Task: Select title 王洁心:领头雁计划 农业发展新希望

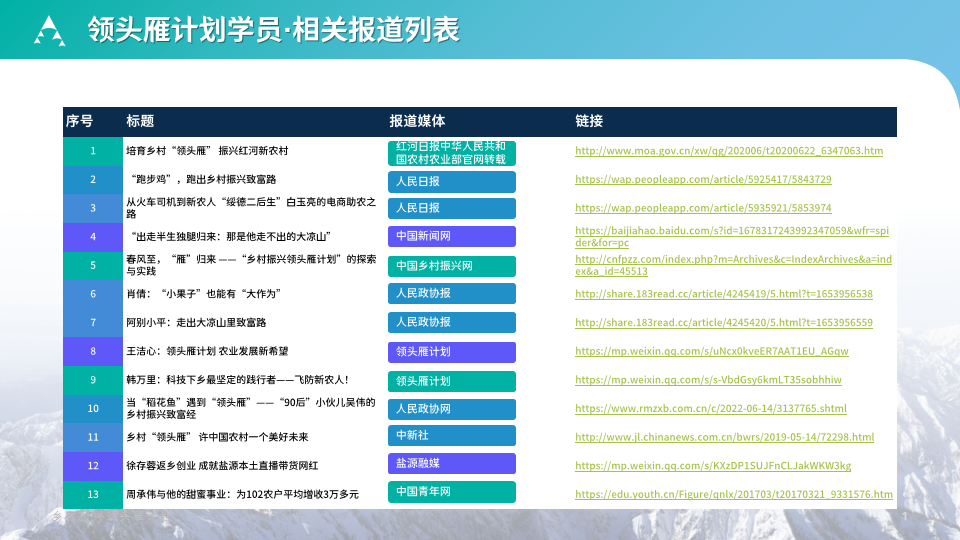Action: [x=207, y=351]
